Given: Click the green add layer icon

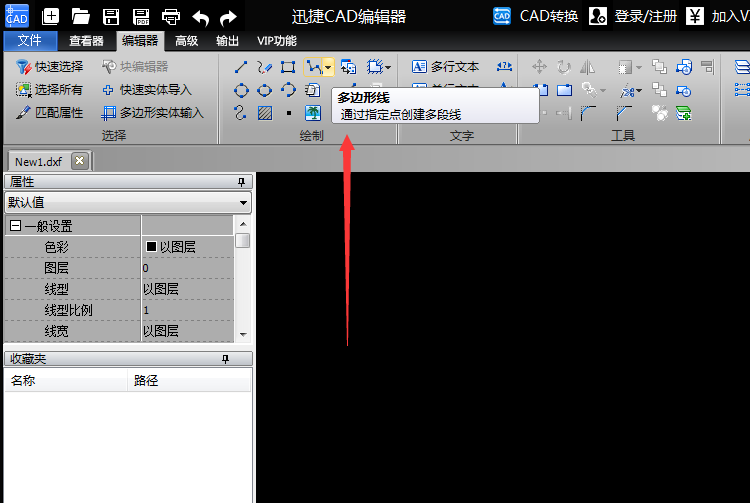Looking at the screenshot, I should click(x=684, y=113).
